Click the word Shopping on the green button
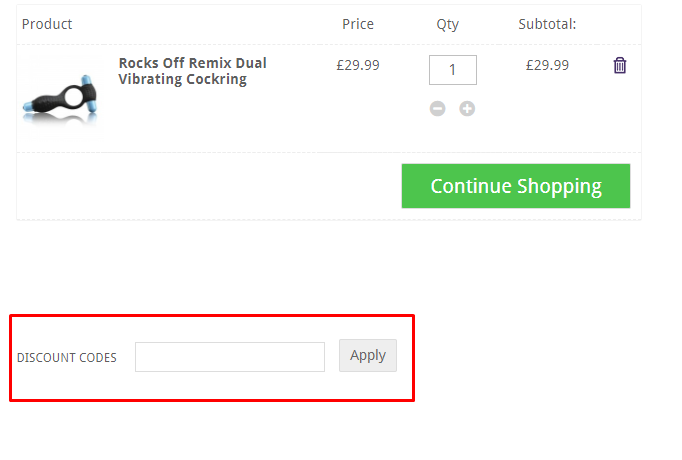The image size is (682, 460). pos(559,186)
